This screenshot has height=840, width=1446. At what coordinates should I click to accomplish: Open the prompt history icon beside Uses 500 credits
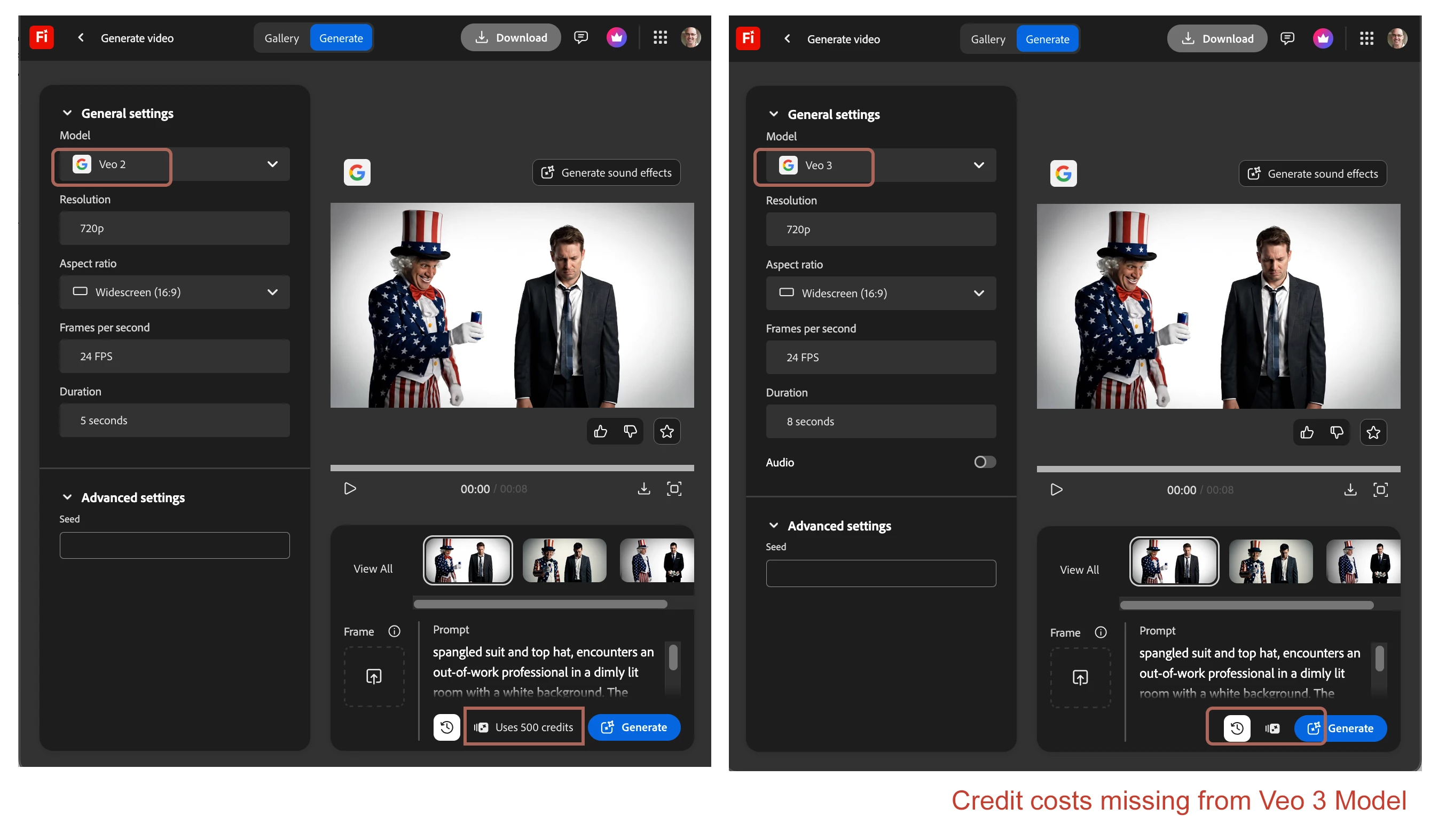(446, 727)
